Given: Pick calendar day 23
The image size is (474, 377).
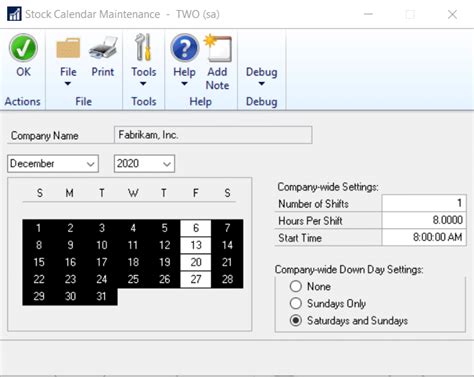Looking at the screenshot, I should click(70, 279).
